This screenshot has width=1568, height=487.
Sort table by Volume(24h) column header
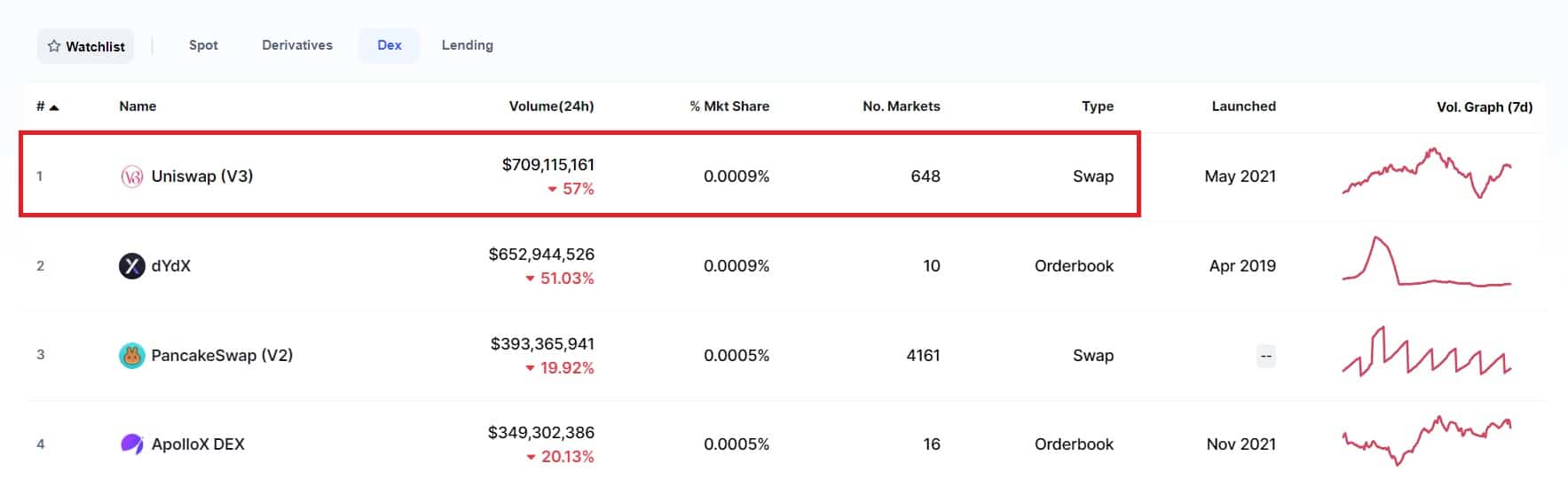[x=551, y=106]
